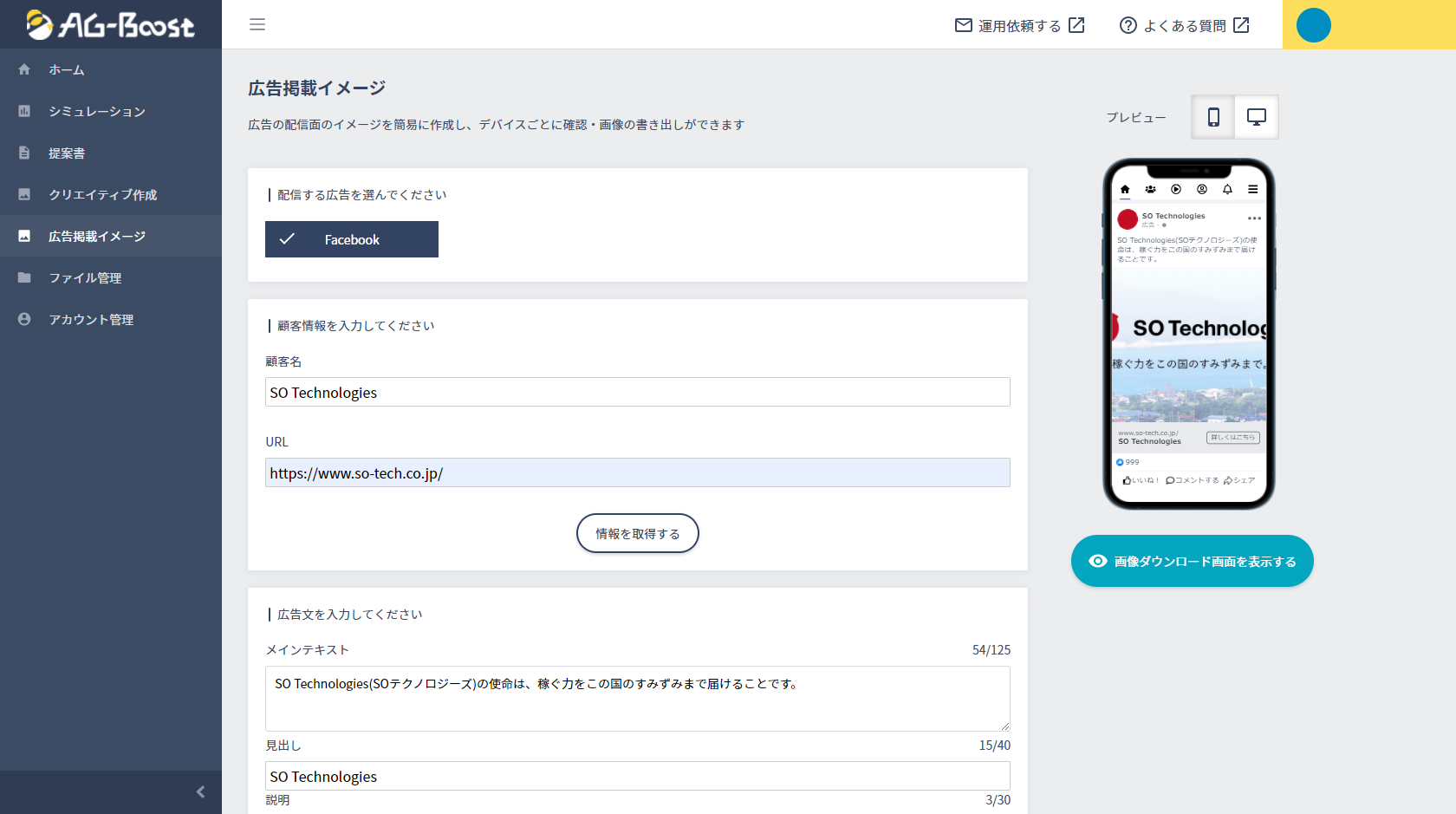
Task: Switch preview to mobile phone view
Action: pos(1213,117)
